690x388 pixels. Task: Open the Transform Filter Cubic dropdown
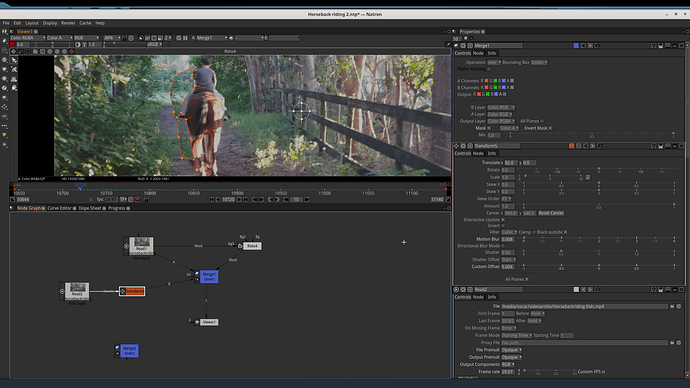(x=509, y=232)
